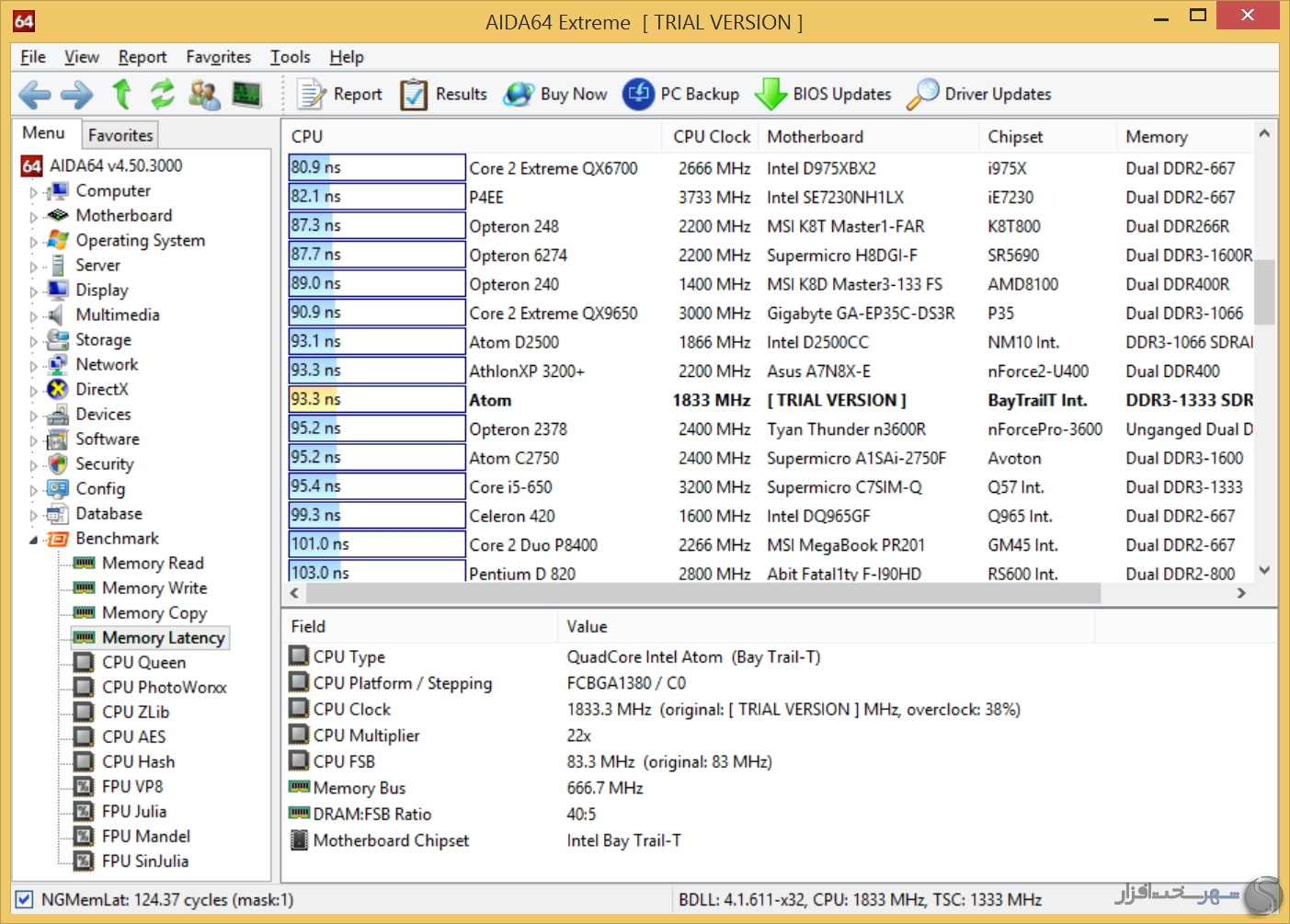Screen dimensions: 1290x924
Task: Collapse the Benchmark tree node
Action: click(x=34, y=540)
